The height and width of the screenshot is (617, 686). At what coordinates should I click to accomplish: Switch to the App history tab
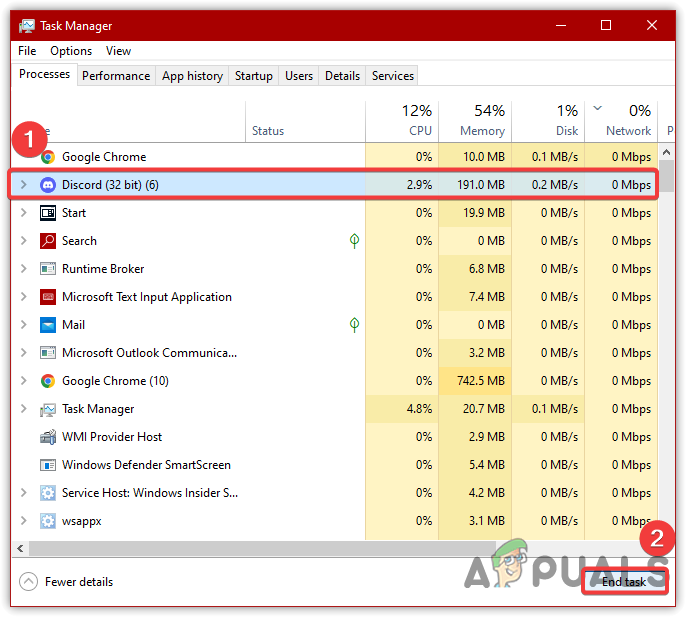192,76
